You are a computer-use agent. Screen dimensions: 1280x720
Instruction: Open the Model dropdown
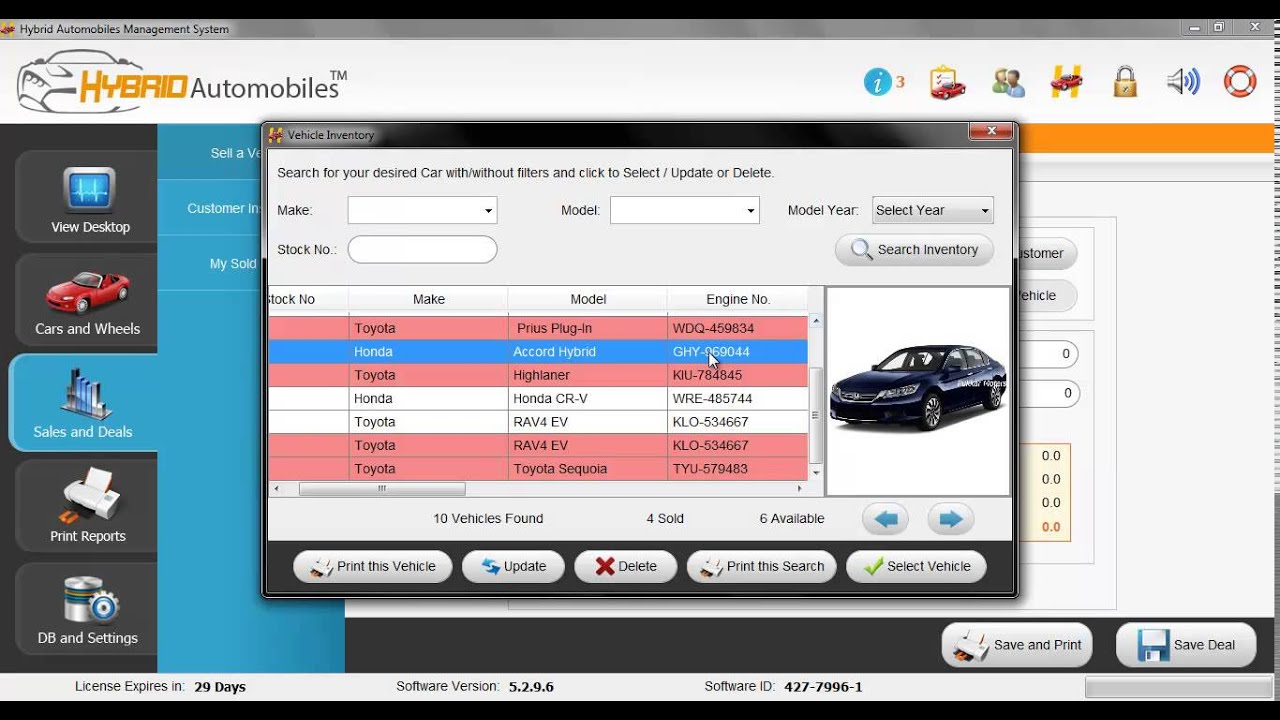(x=685, y=210)
